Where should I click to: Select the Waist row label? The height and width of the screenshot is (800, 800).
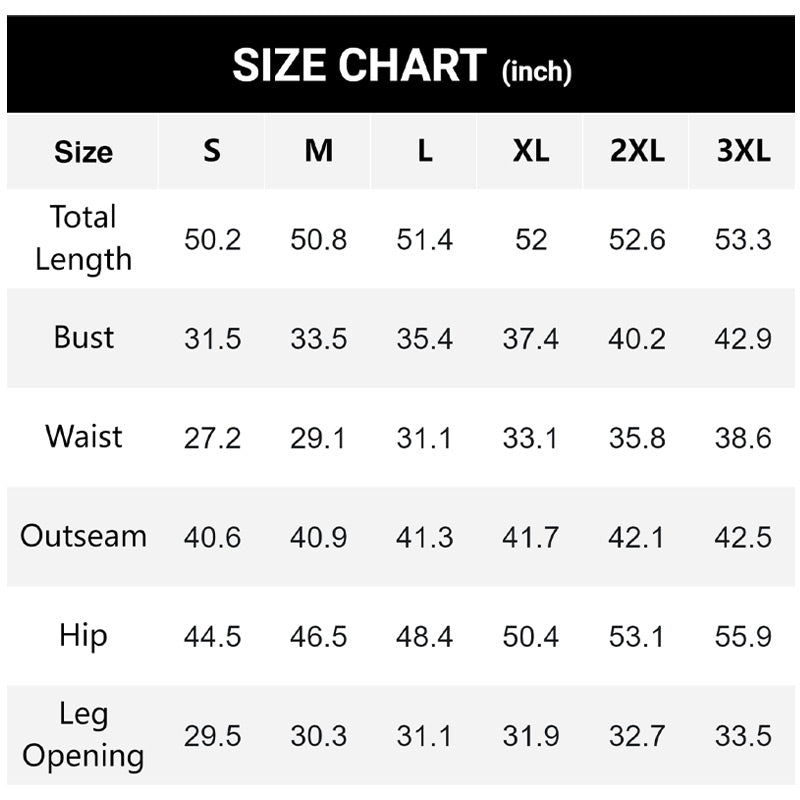pos(83,436)
